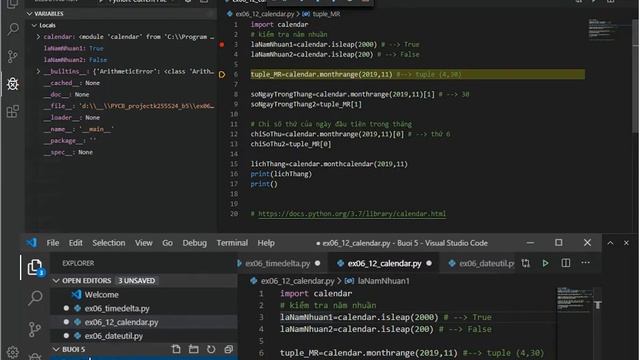Screen dimensions: 640x360
Task: Expand the __builtins__ variable
Action: [x=38, y=71]
